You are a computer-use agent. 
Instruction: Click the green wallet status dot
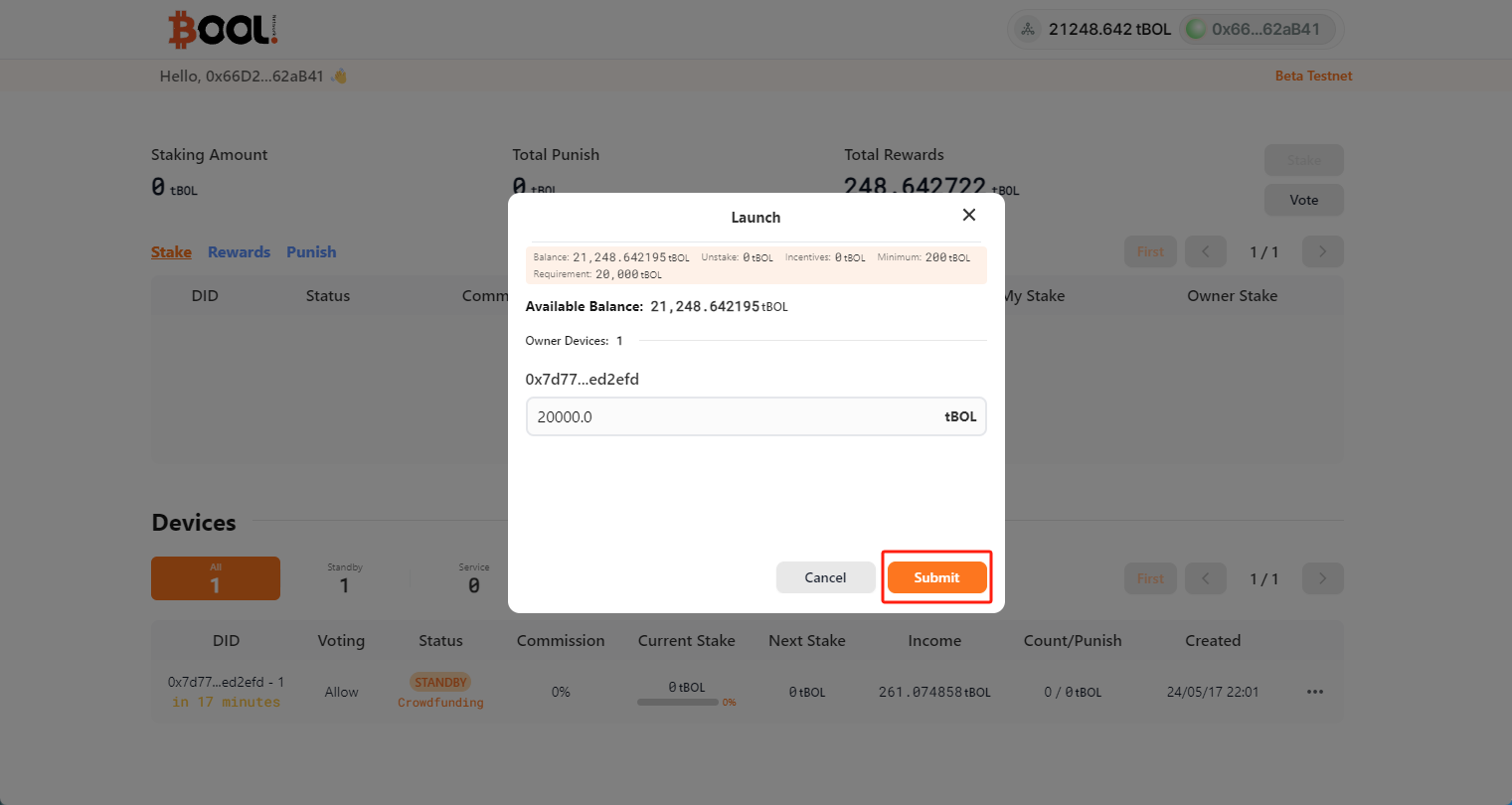pyautogui.click(x=1194, y=29)
